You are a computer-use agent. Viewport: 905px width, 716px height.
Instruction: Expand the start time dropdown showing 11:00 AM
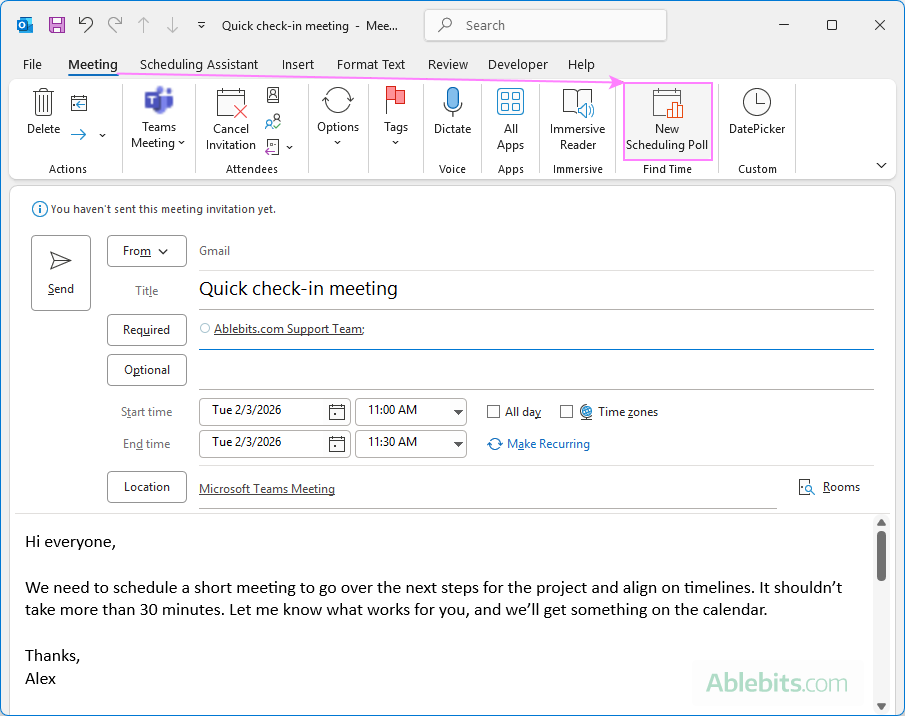[459, 411]
